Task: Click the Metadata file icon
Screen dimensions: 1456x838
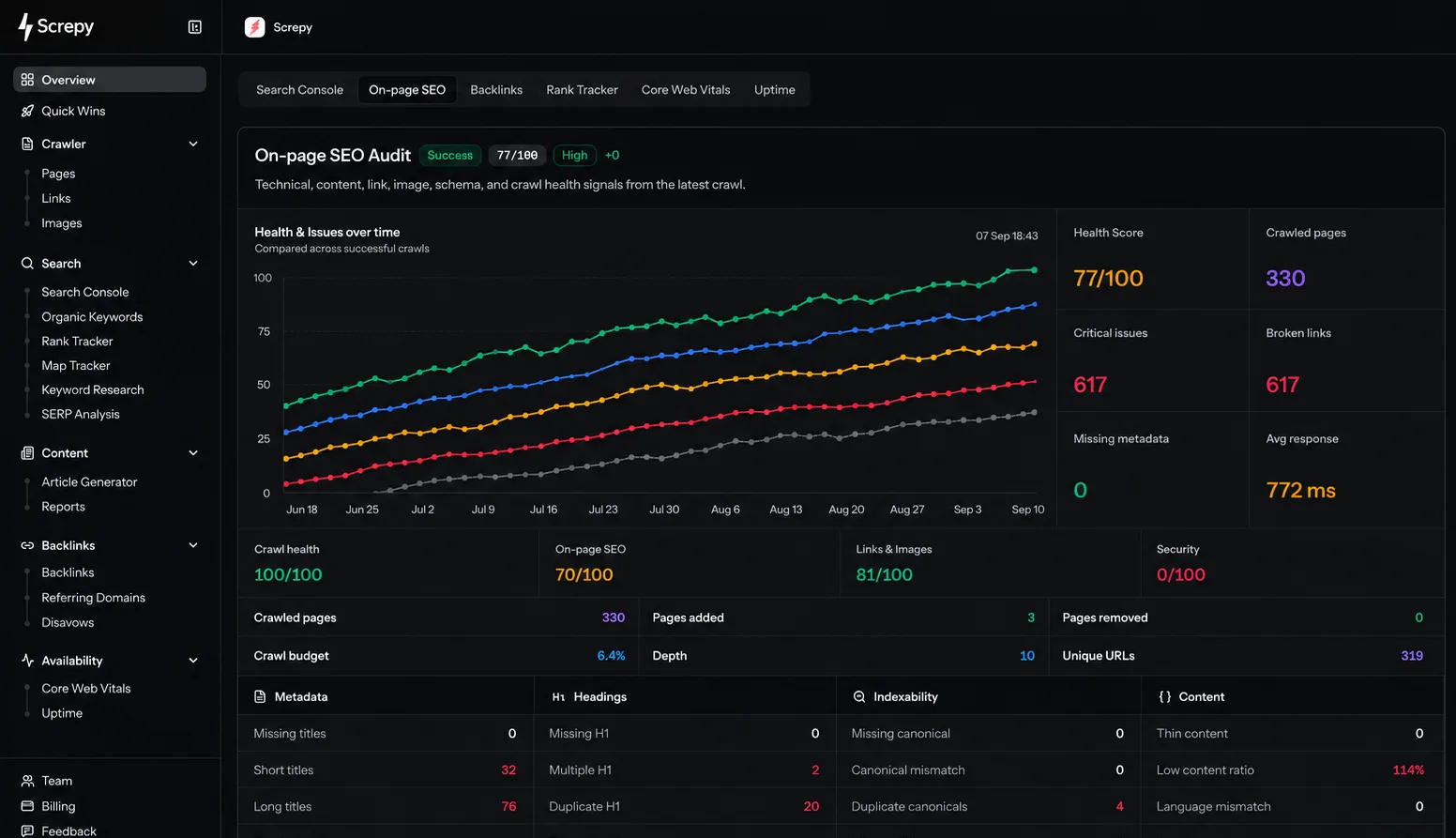Action: tap(260, 697)
